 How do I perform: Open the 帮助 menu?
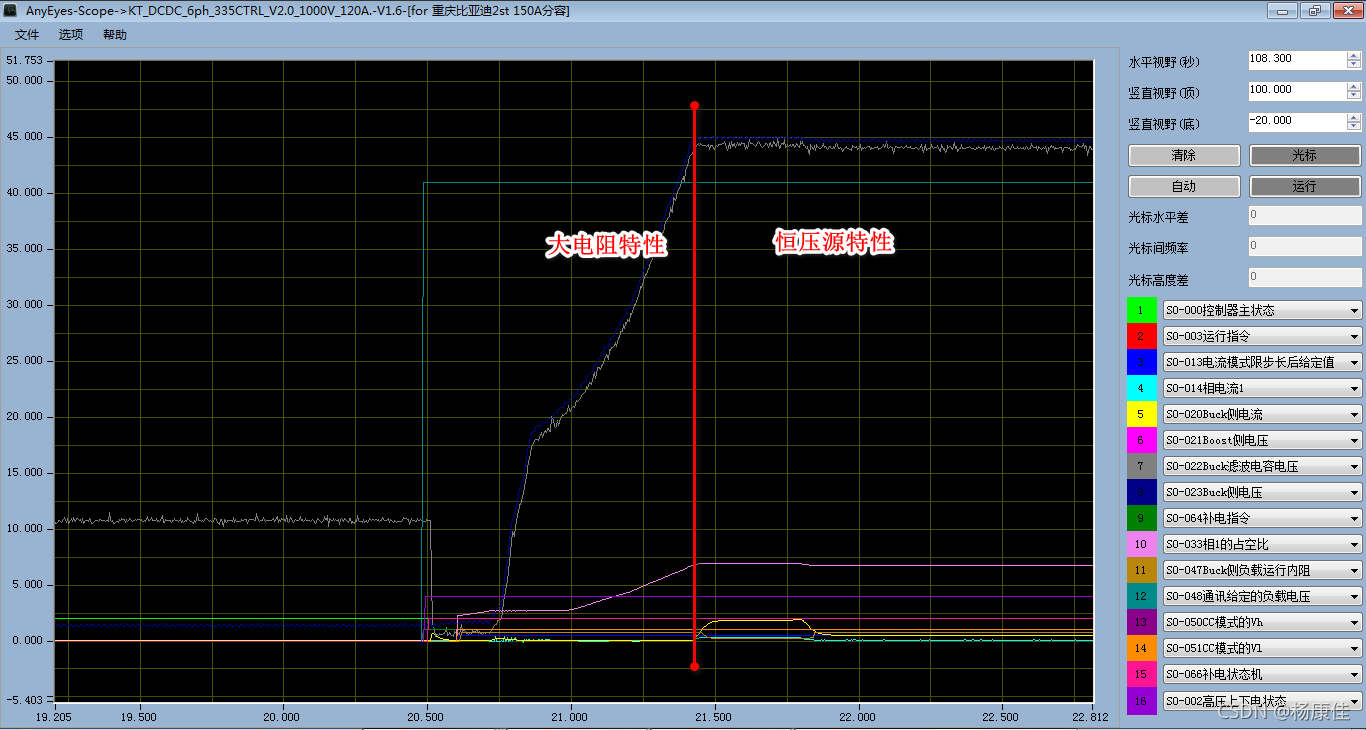(115, 35)
